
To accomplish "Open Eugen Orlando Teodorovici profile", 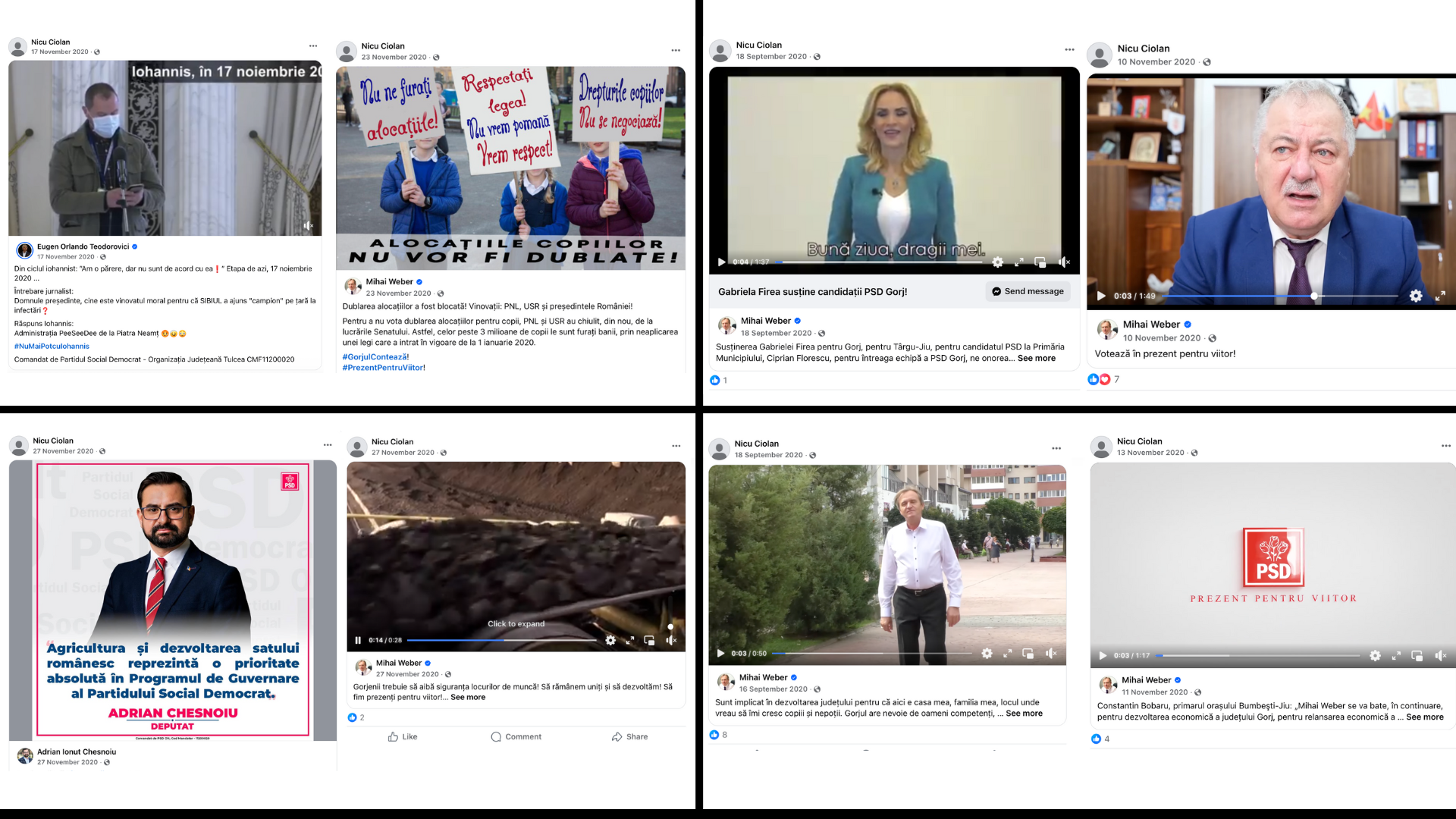I will pyautogui.click(x=83, y=246).
